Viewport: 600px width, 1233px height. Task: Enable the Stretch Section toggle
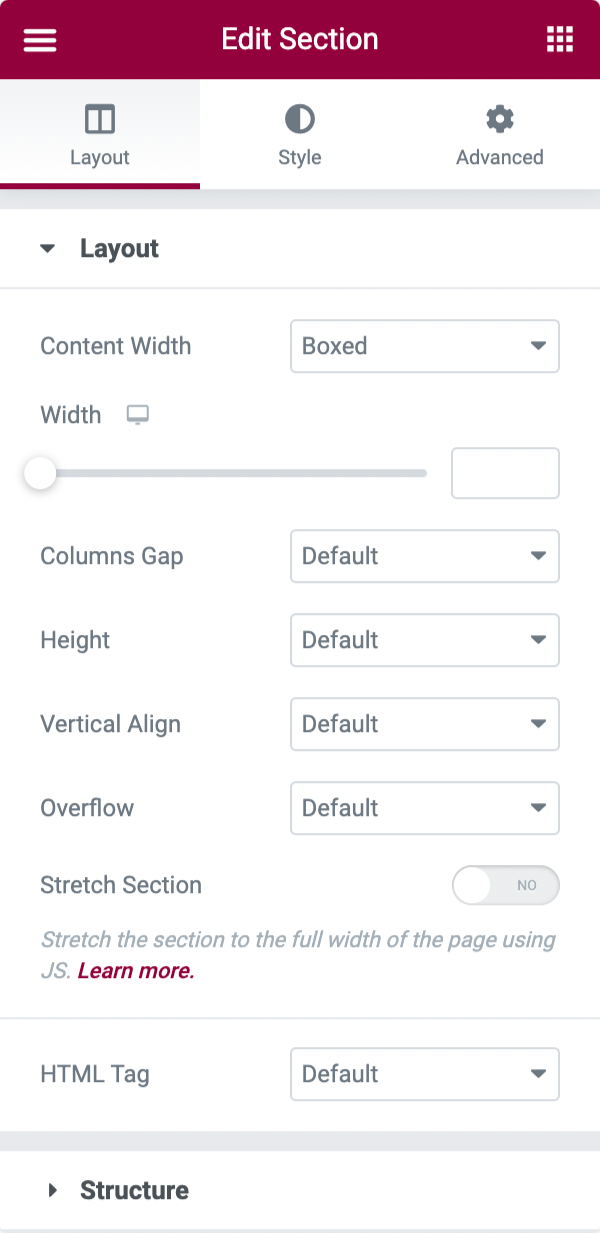click(506, 885)
